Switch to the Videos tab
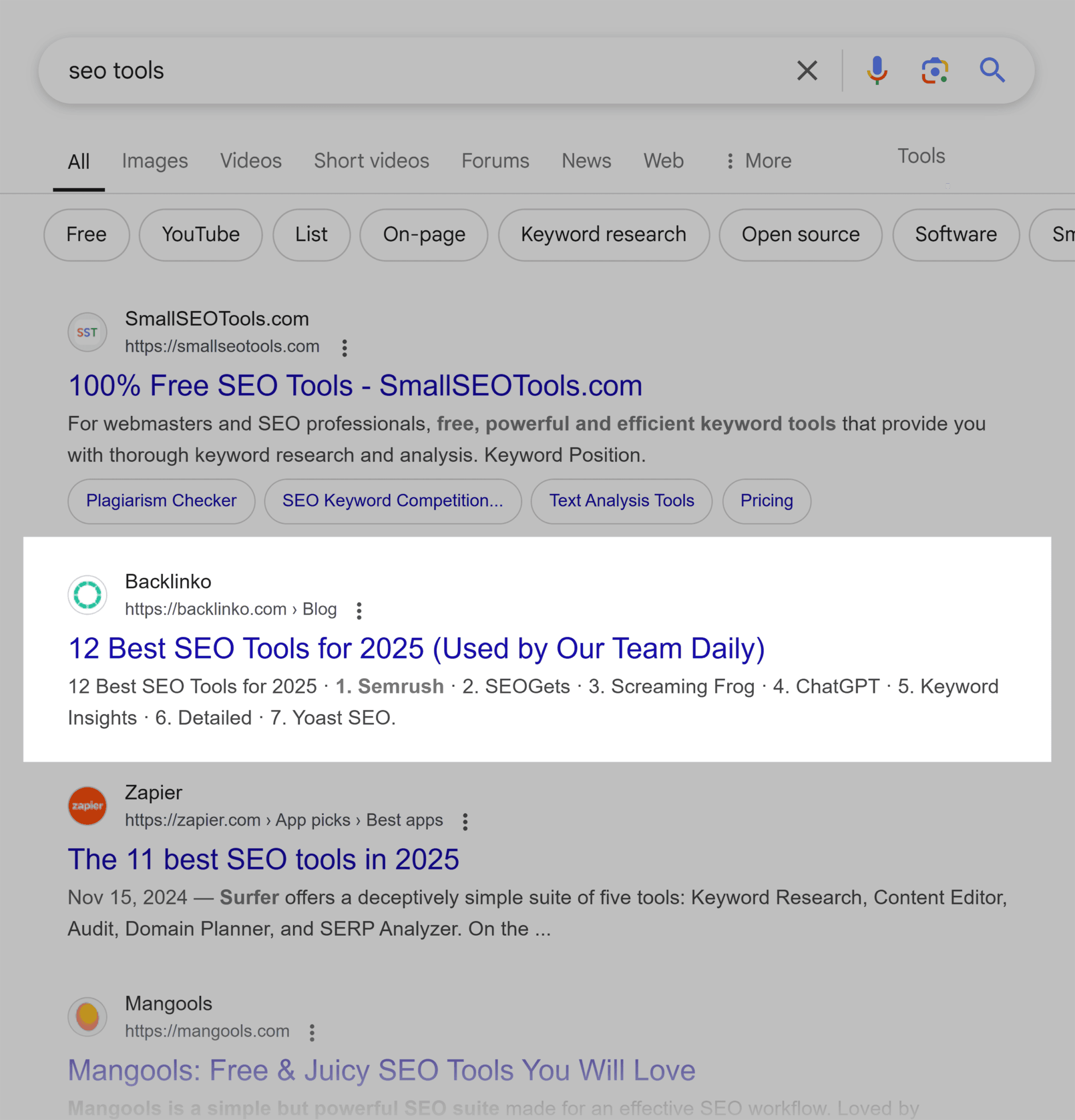1075x1120 pixels. pyautogui.click(x=251, y=161)
